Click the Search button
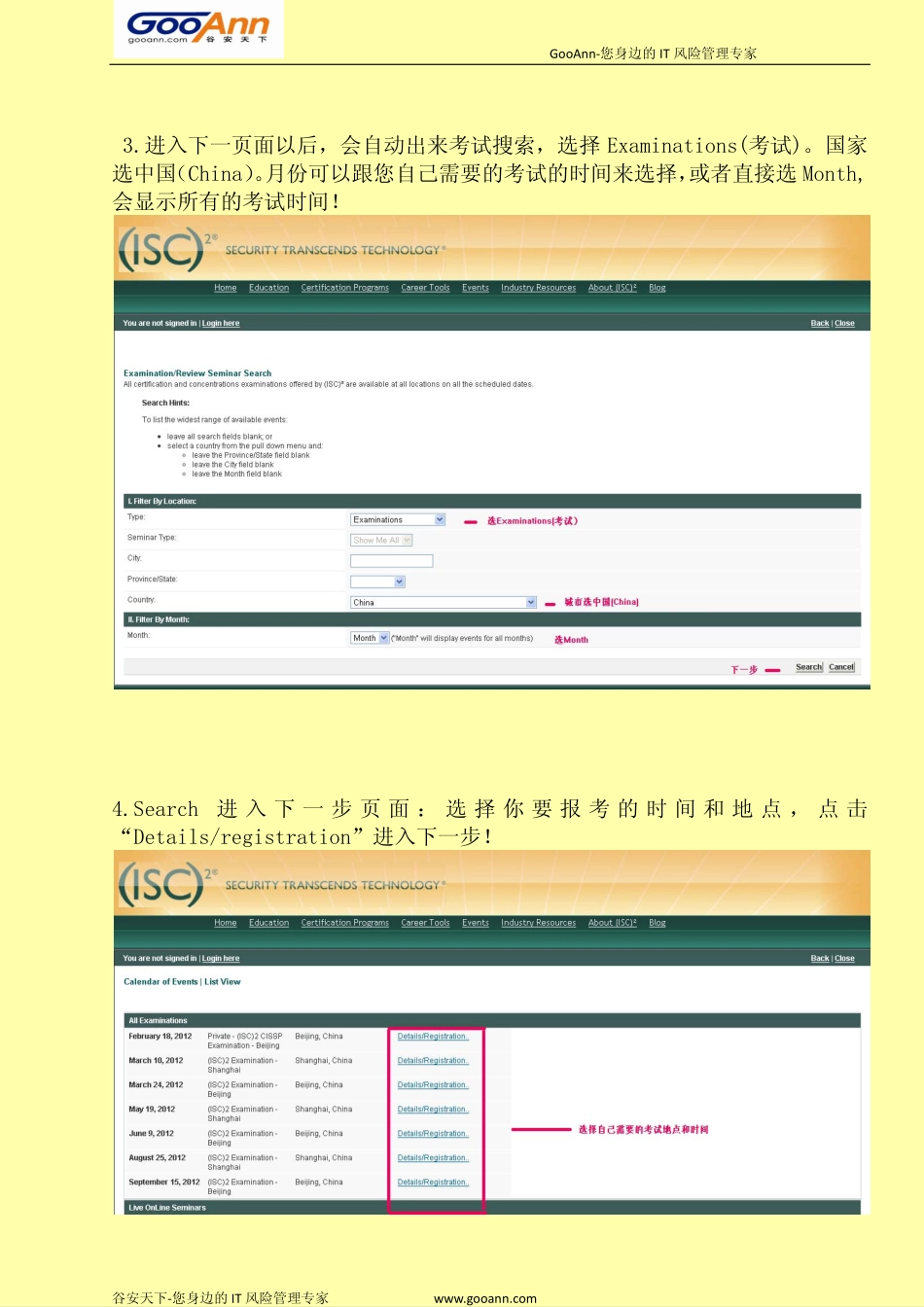924x1307 pixels. [808, 667]
